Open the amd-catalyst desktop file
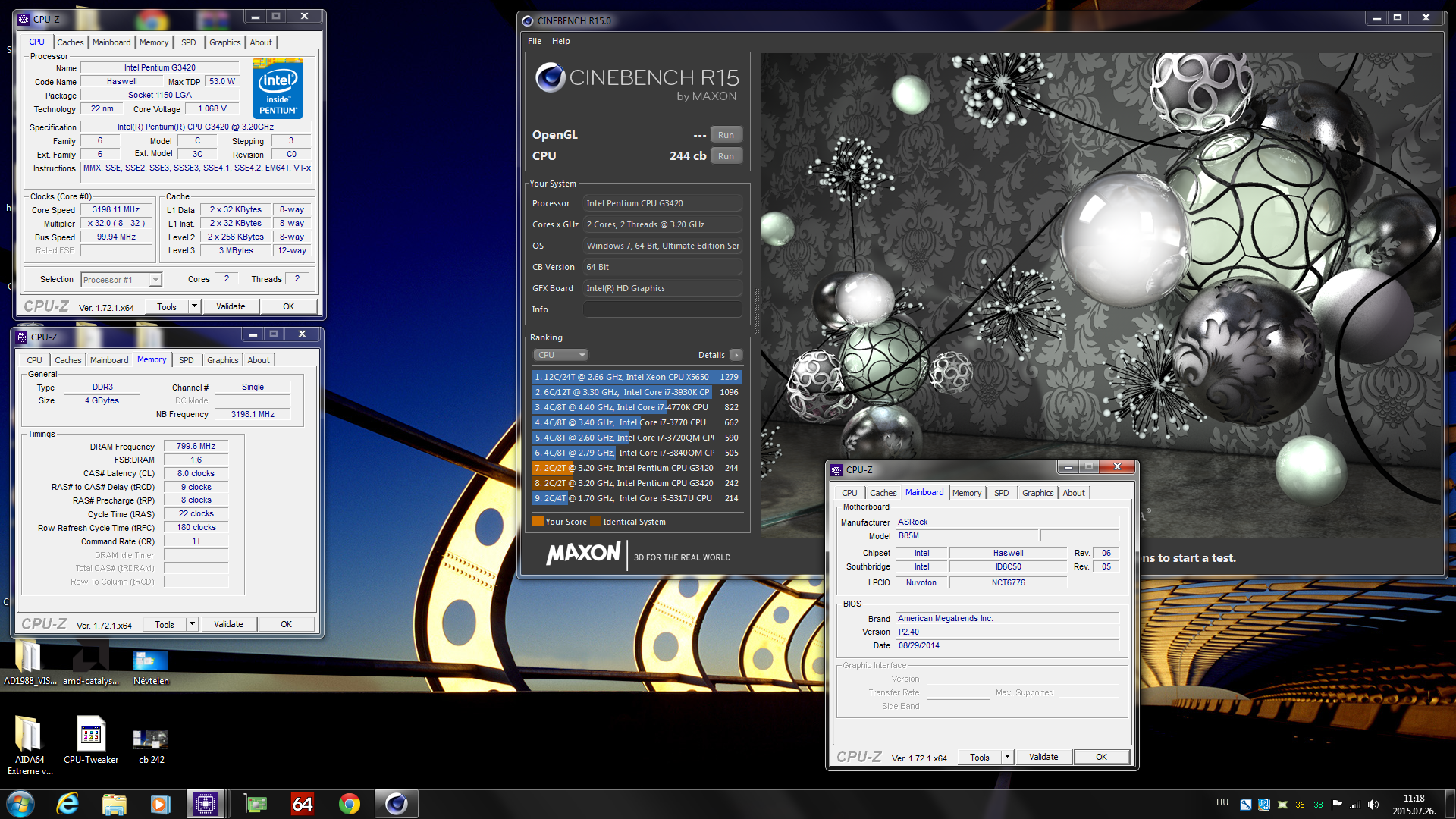Screen dimensions: 1456x819 click(91, 664)
